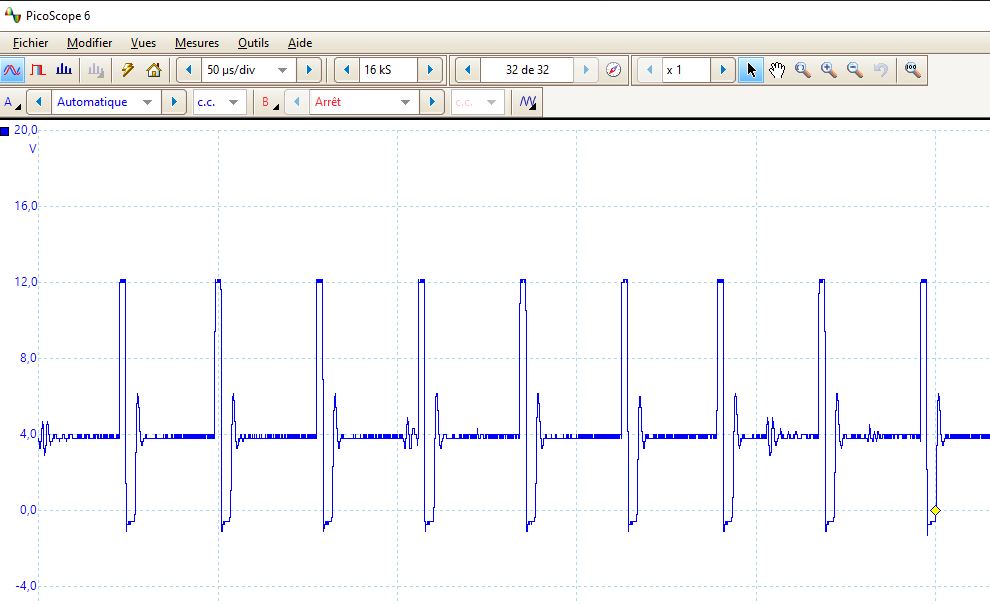Viewport: 990px width, 604px height.
Task: Decrease sample count from 16 kS
Action: [346, 69]
